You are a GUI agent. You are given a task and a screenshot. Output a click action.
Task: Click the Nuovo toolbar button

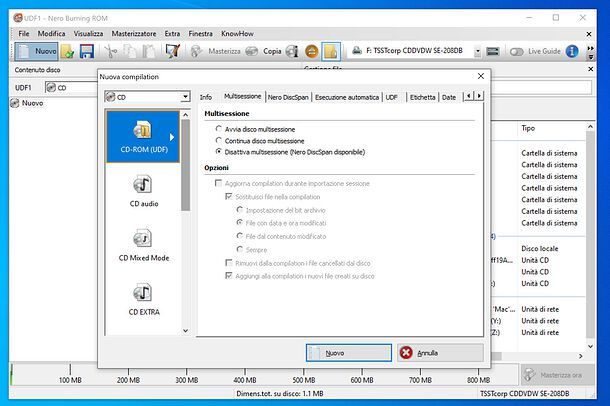click(37, 51)
